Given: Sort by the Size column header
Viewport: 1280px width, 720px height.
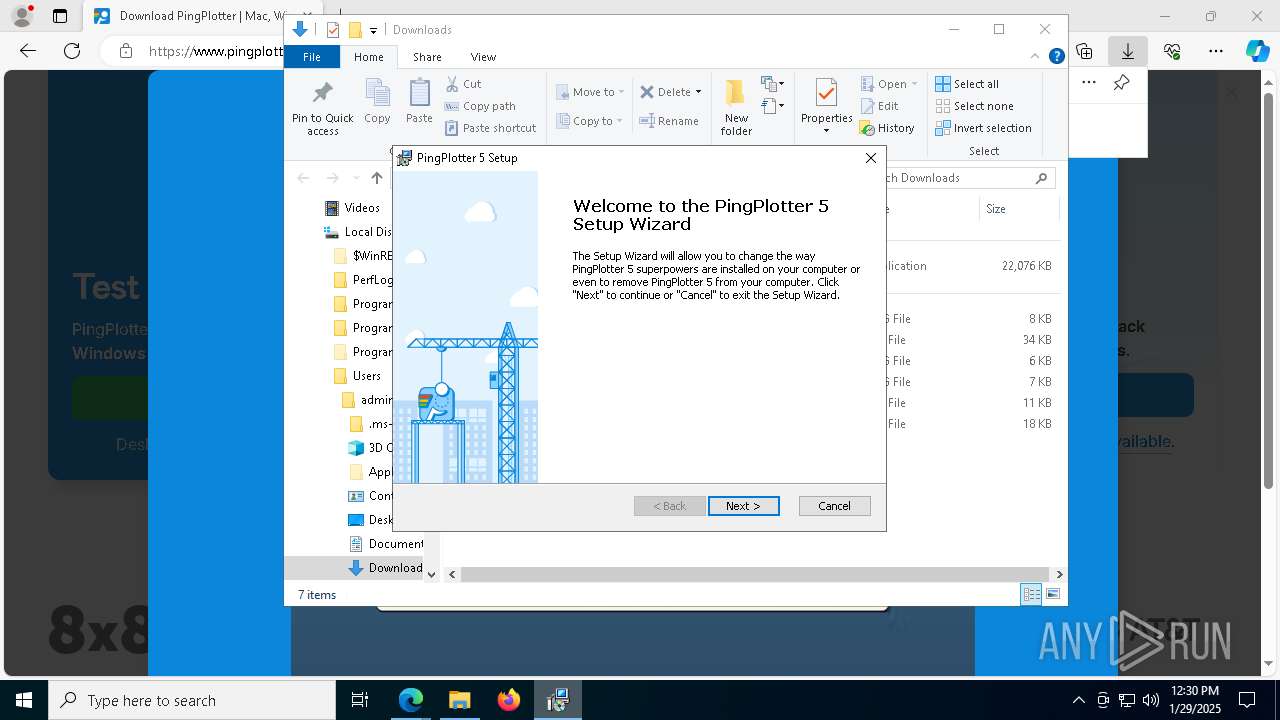Looking at the screenshot, I should pos(1018,209).
